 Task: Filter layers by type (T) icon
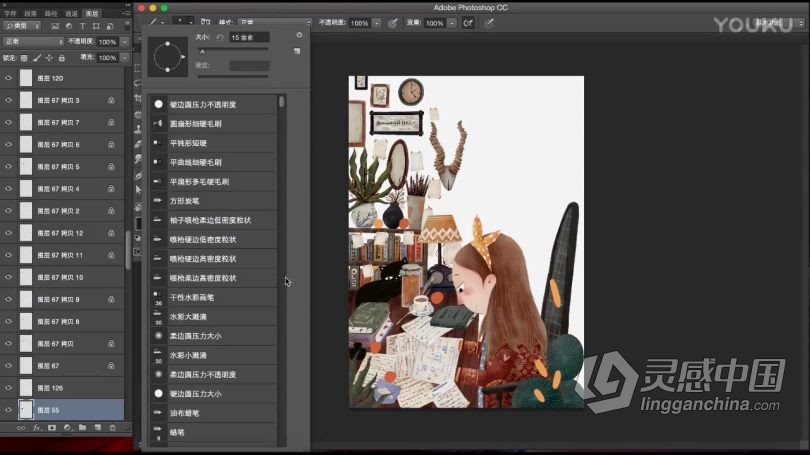click(83, 26)
